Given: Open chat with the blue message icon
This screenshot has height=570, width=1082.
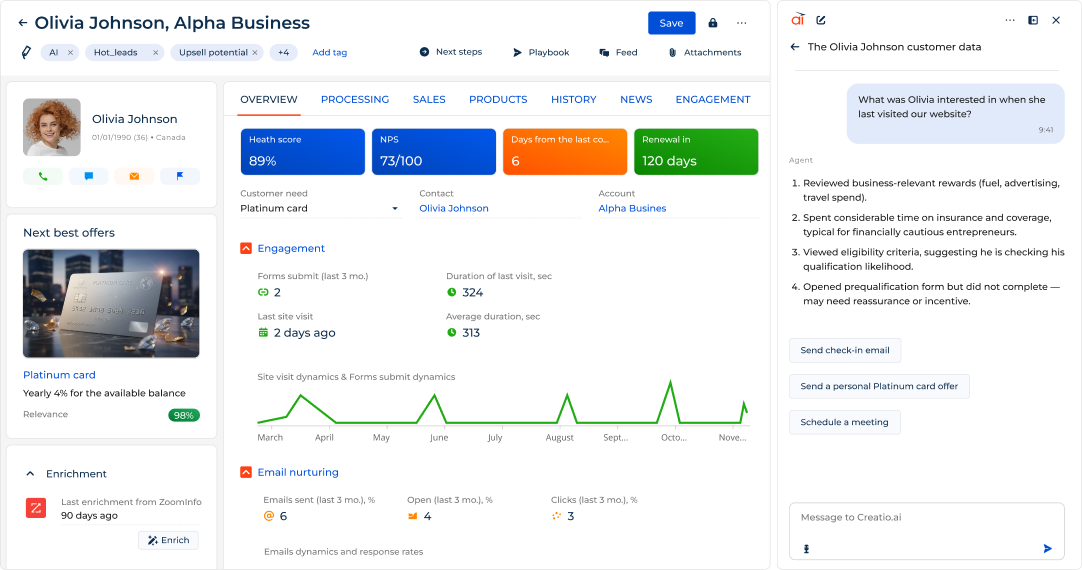Looking at the screenshot, I should click(x=89, y=176).
